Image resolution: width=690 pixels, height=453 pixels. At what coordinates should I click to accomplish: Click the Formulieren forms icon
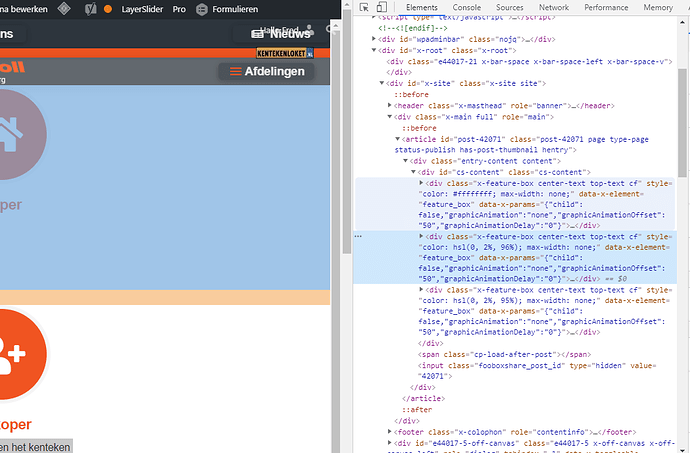pos(202,9)
